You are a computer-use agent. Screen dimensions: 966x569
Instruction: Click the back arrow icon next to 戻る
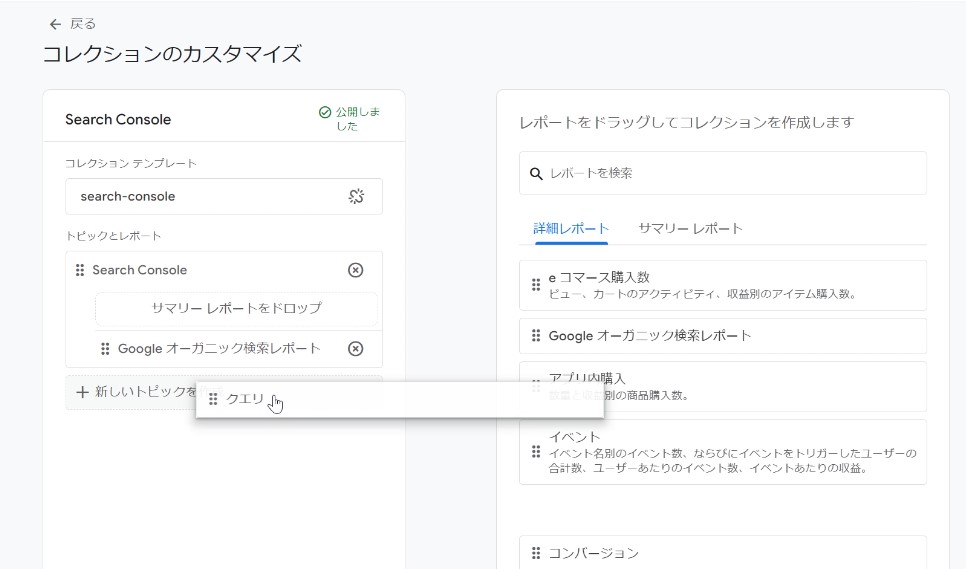tap(55, 24)
